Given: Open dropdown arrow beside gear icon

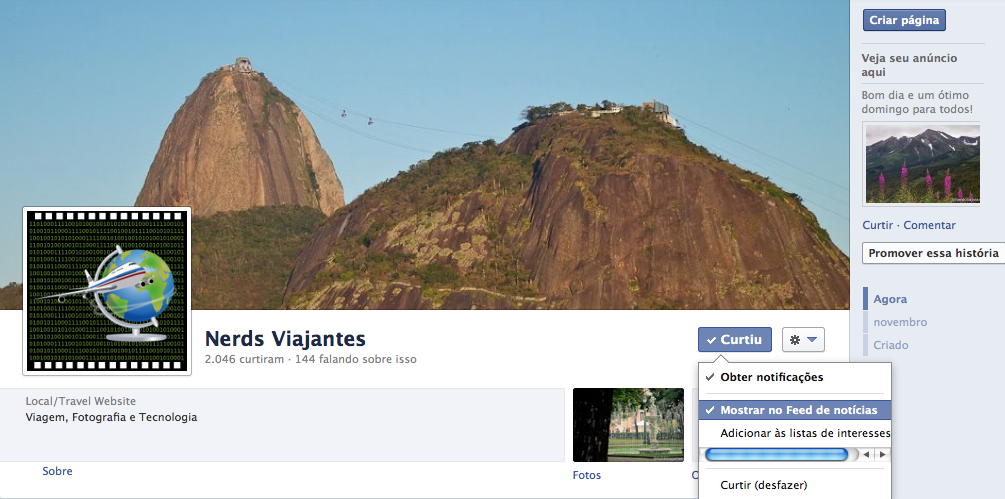Looking at the screenshot, I should tap(811, 339).
